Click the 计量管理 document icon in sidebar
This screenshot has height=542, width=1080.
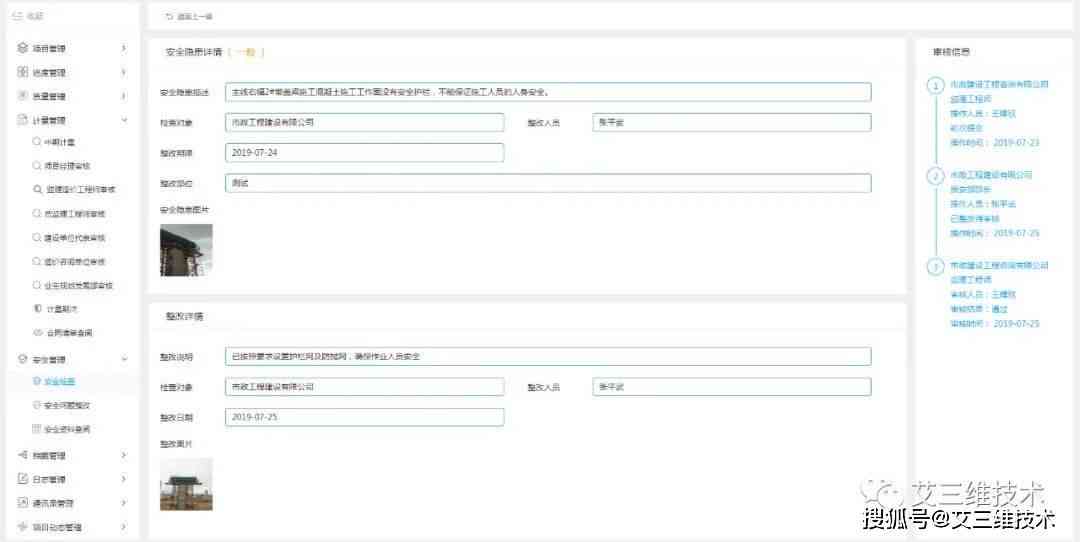click(x=23, y=120)
